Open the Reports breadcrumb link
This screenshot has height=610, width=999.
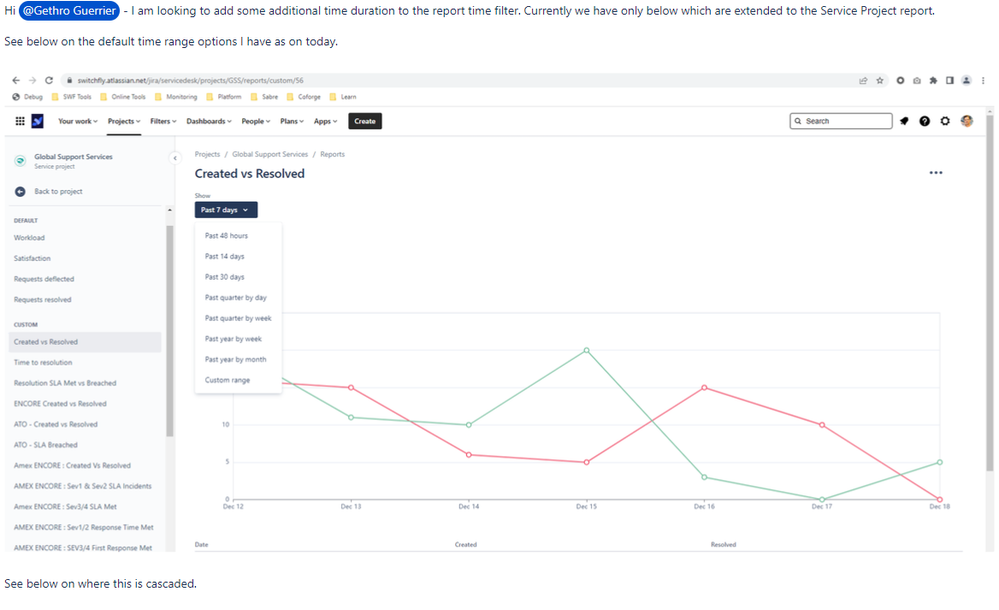point(332,154)
